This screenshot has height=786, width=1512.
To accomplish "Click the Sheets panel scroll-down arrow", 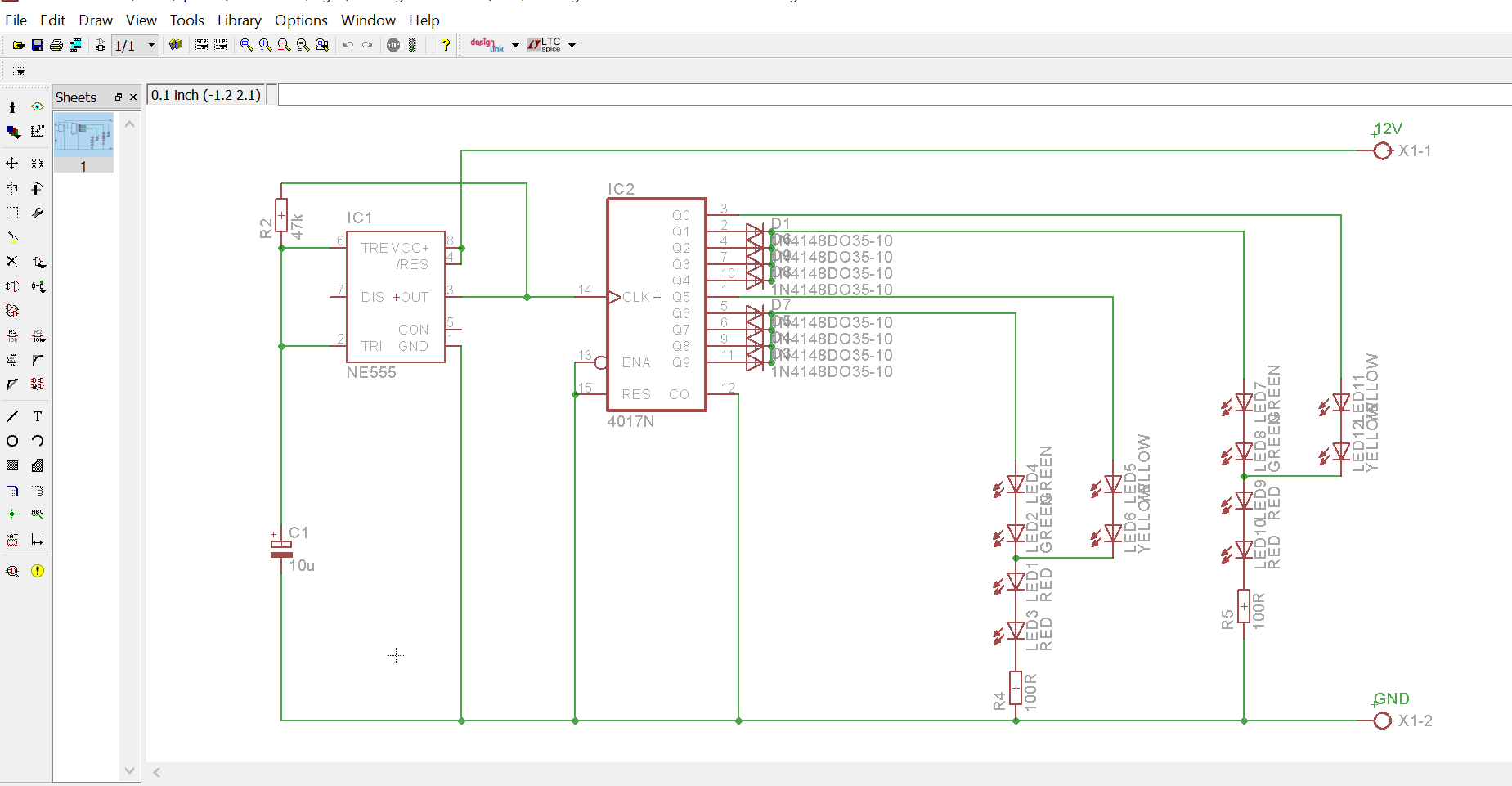I will click(129, 770).
